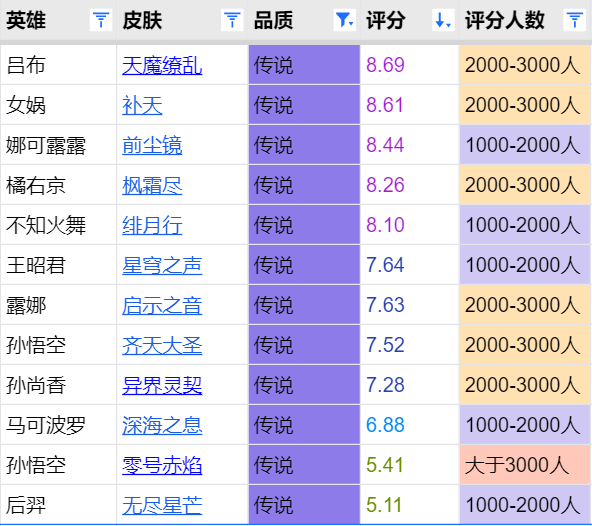Viewport: 592px width, 526px height.
Task: Follow the 零号赤焰 link
Action: tap(162, 466)
